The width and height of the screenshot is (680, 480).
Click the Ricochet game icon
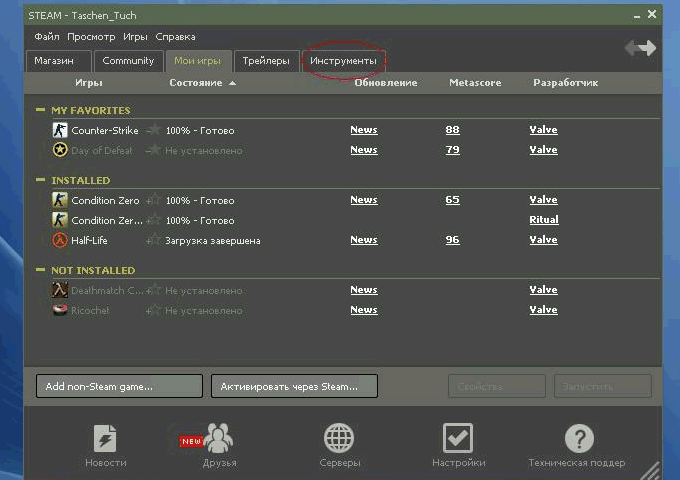[60, 310]
